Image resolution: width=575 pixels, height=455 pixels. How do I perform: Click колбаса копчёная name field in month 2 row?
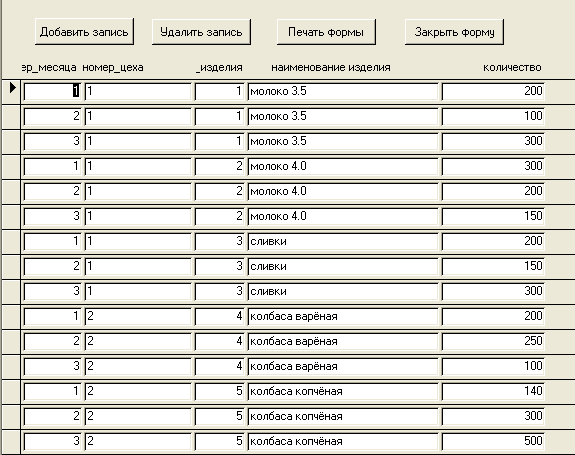pyautogui.click(x=343, y=417)
